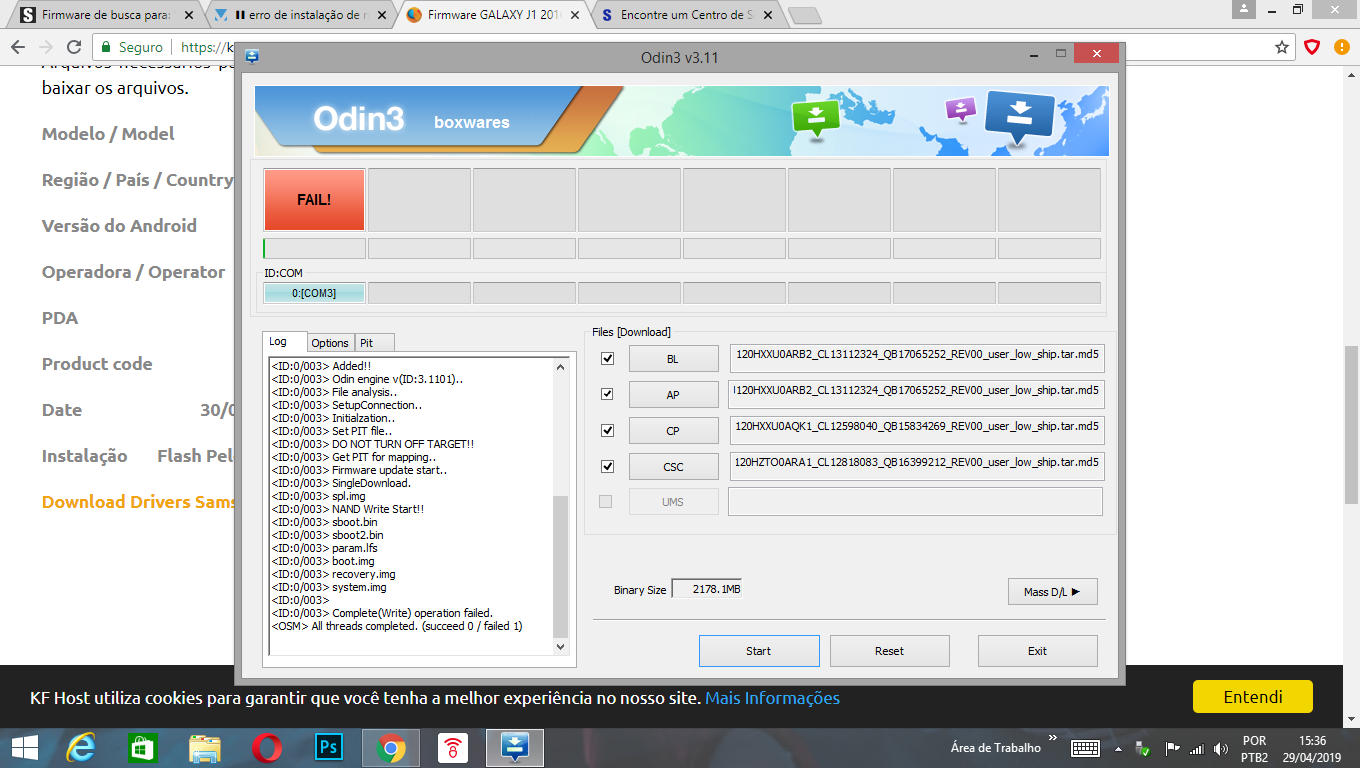Click the red FAIL! status box

[314, 199]
